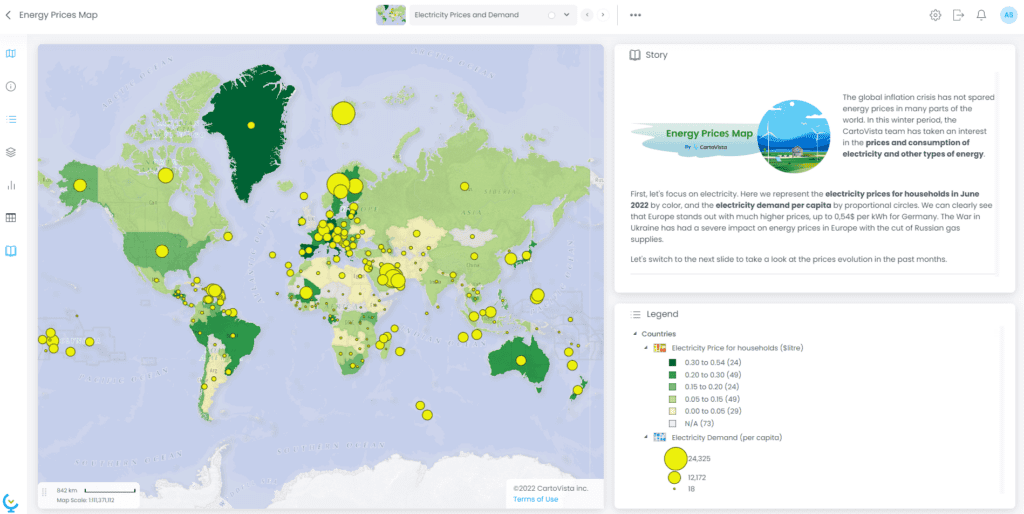Click 'Electricity Price for households ($litre)' label
Image resolution: width=1024 pixels, height=514 pixels.
coord(737,348)
